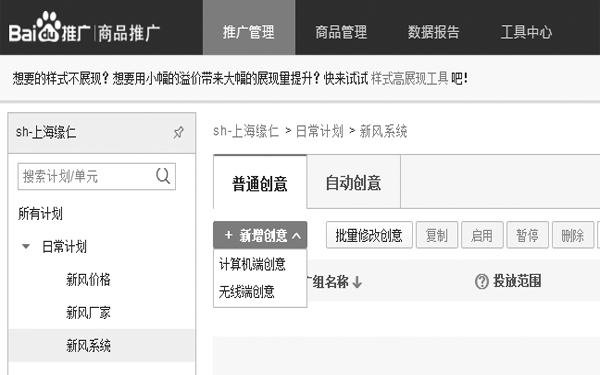Click the help icon beside 投放范围
600x375 pixels.
482,282
